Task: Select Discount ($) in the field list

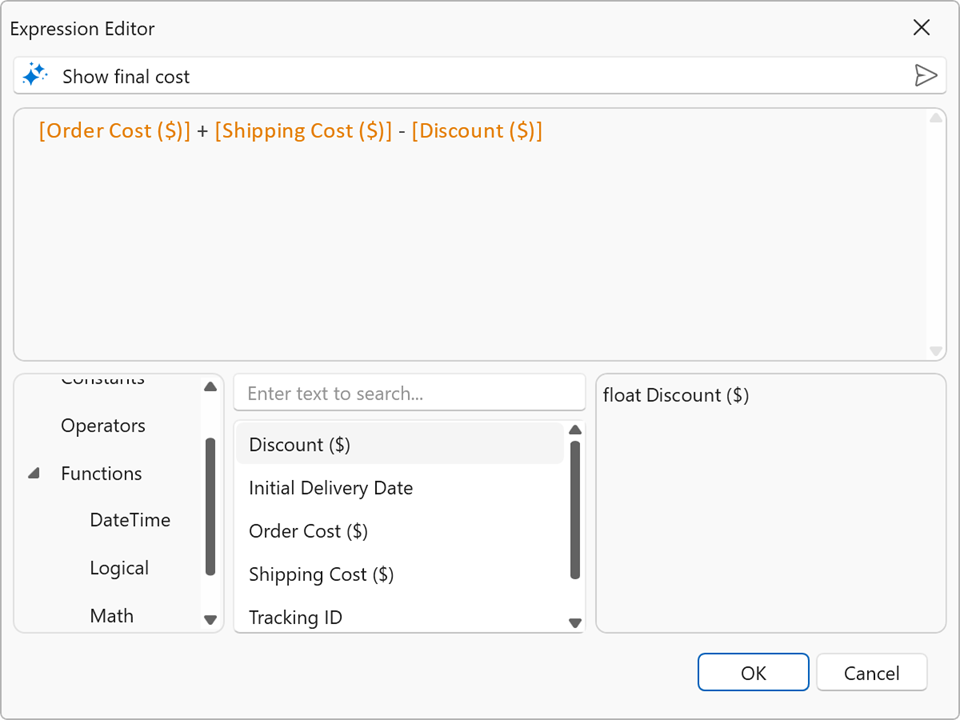Action: (x=400, y=444)
